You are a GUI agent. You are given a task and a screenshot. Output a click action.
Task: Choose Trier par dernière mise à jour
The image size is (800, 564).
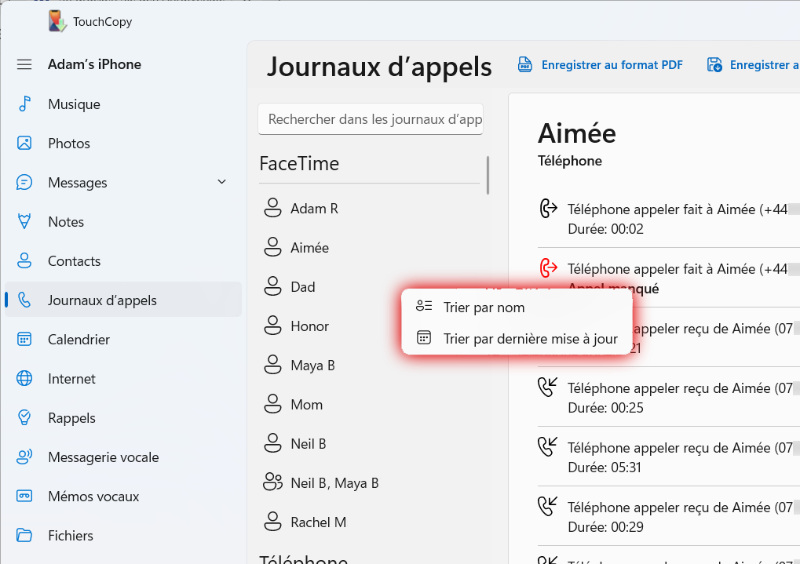(x=530, y=339)
